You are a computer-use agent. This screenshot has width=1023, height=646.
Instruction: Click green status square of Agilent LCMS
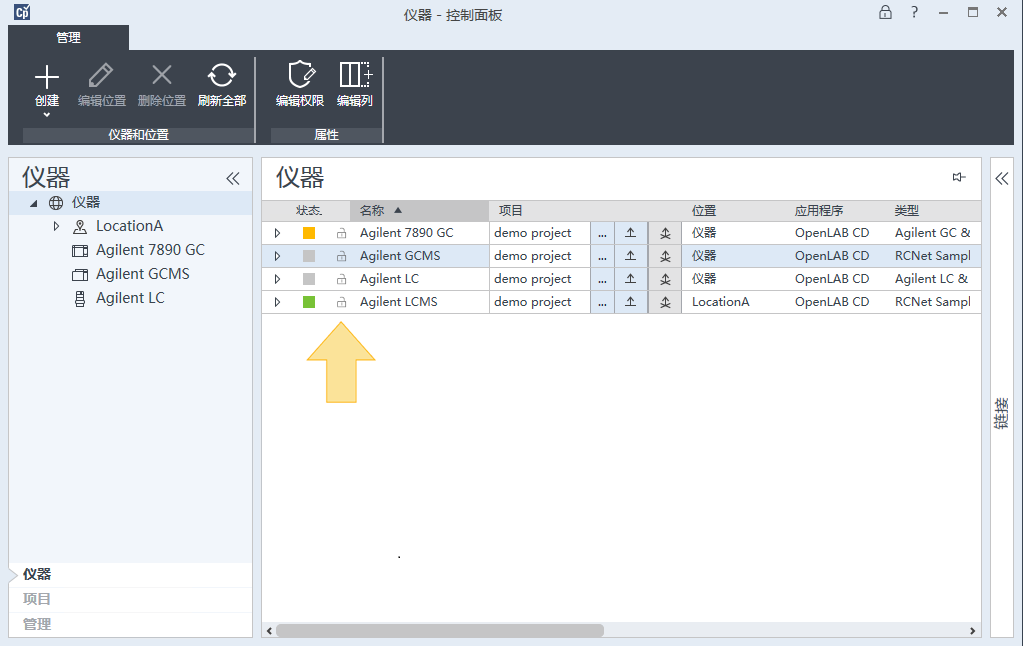pos(309,302)
